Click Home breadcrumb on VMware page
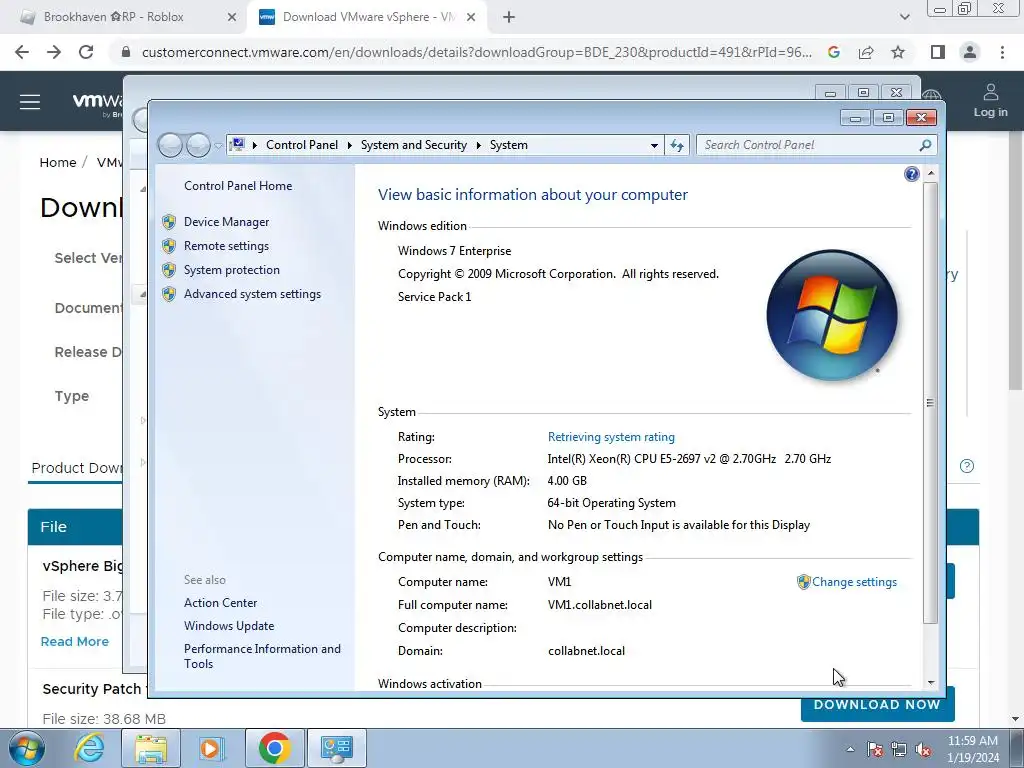The image size is (1024, 768). (x=57, y=163)
